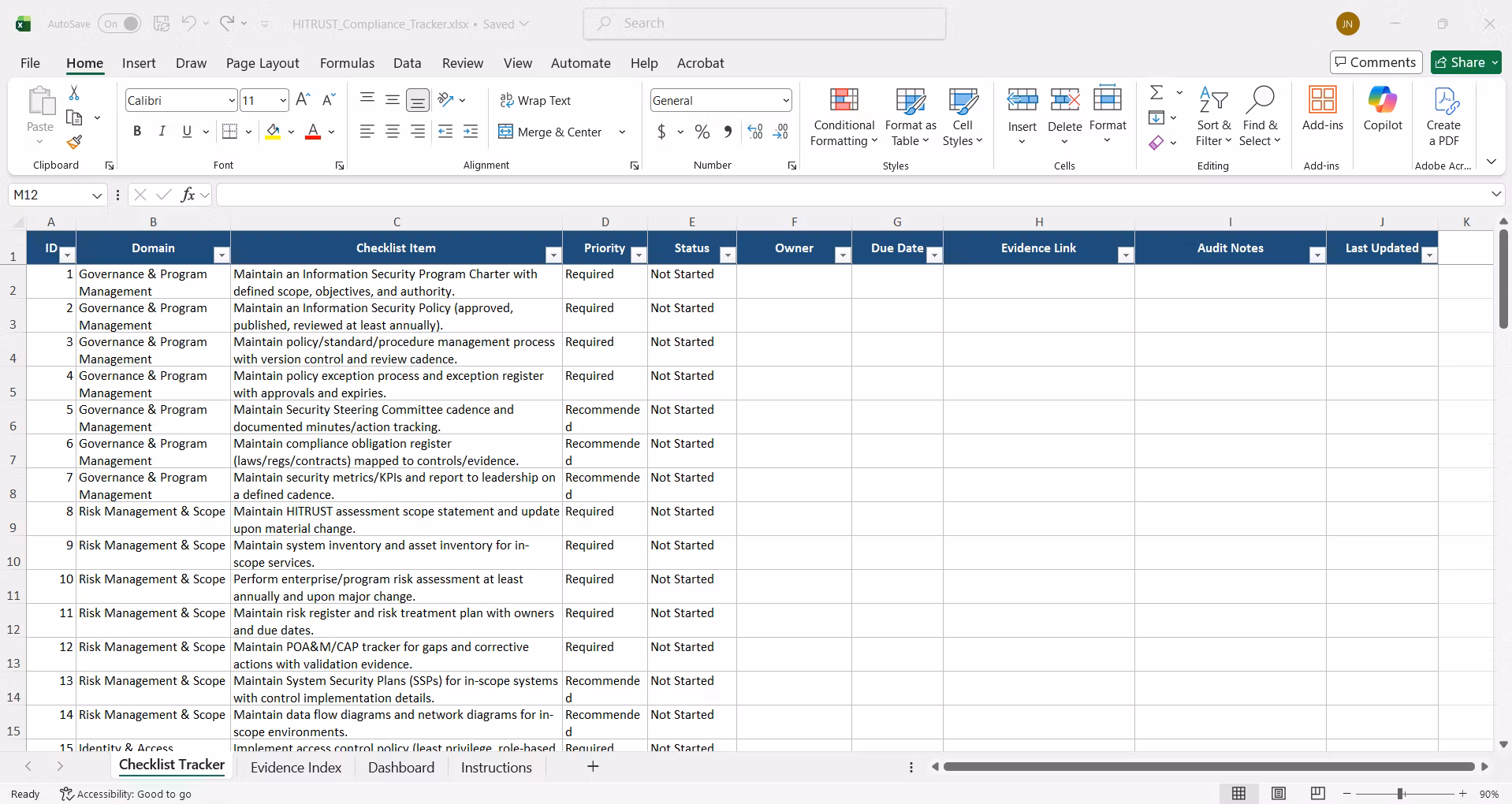Click the AutoSum sigma icon
The width and height of the screenshot is (1512, 804).
click(1156, 92)
